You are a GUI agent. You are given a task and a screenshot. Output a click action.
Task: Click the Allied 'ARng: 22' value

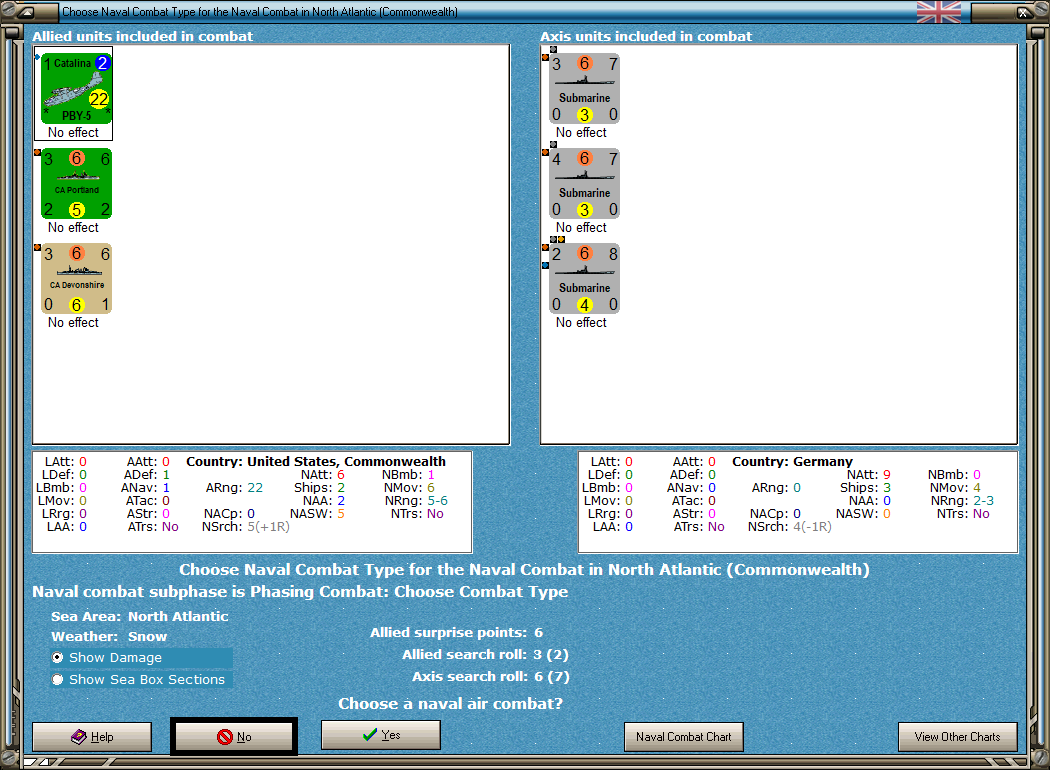234,487
